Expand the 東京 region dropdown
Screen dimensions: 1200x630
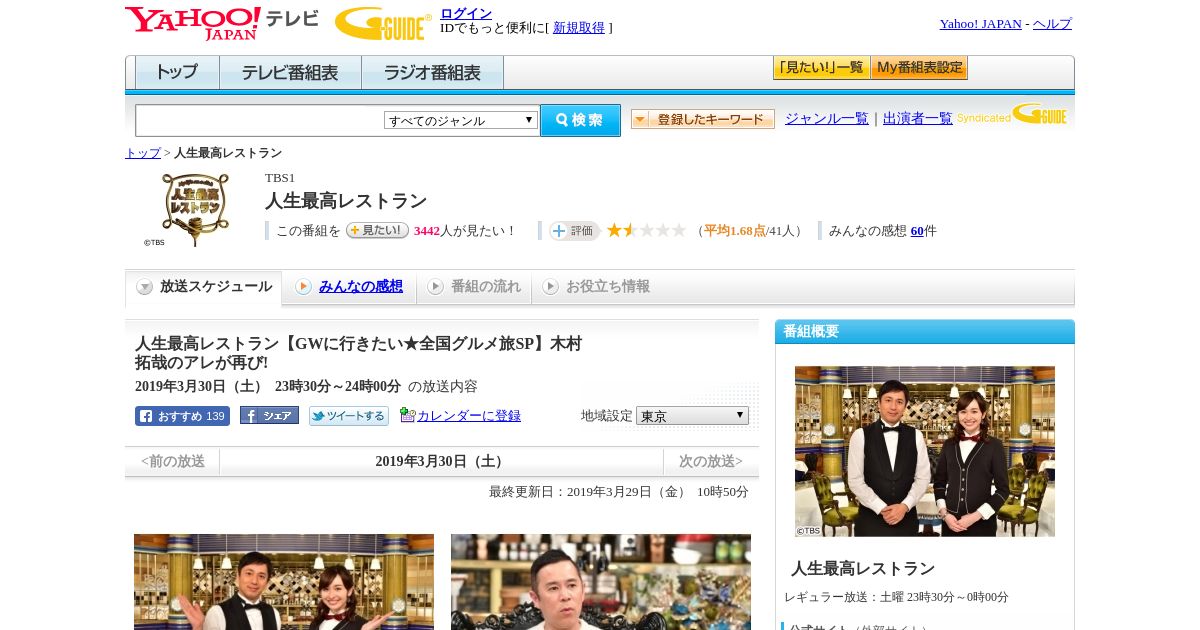click(692, 415)
